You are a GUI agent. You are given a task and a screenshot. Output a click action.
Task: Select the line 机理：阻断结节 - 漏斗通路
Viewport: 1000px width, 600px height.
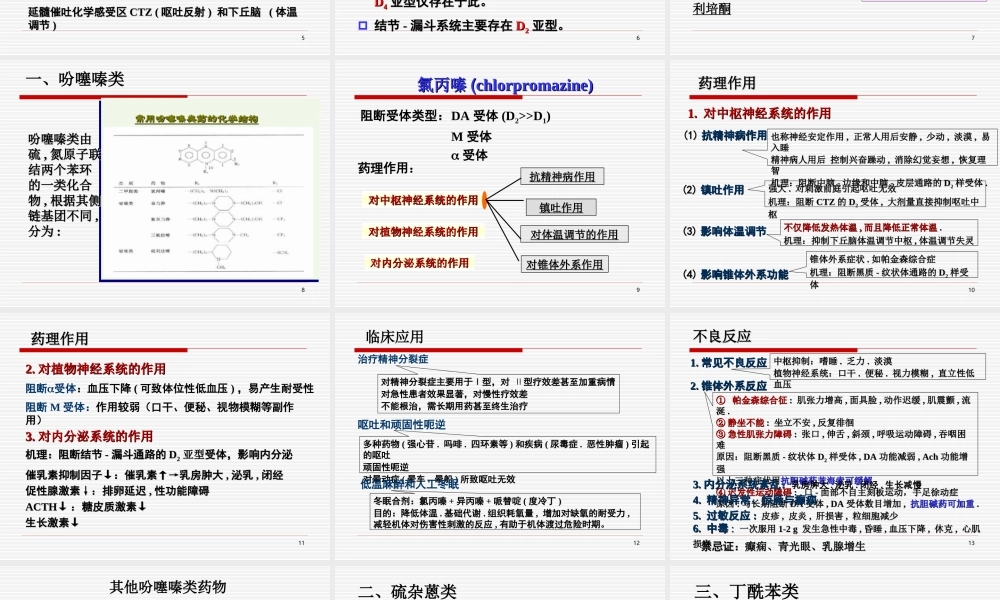click(x=159, y=455)
